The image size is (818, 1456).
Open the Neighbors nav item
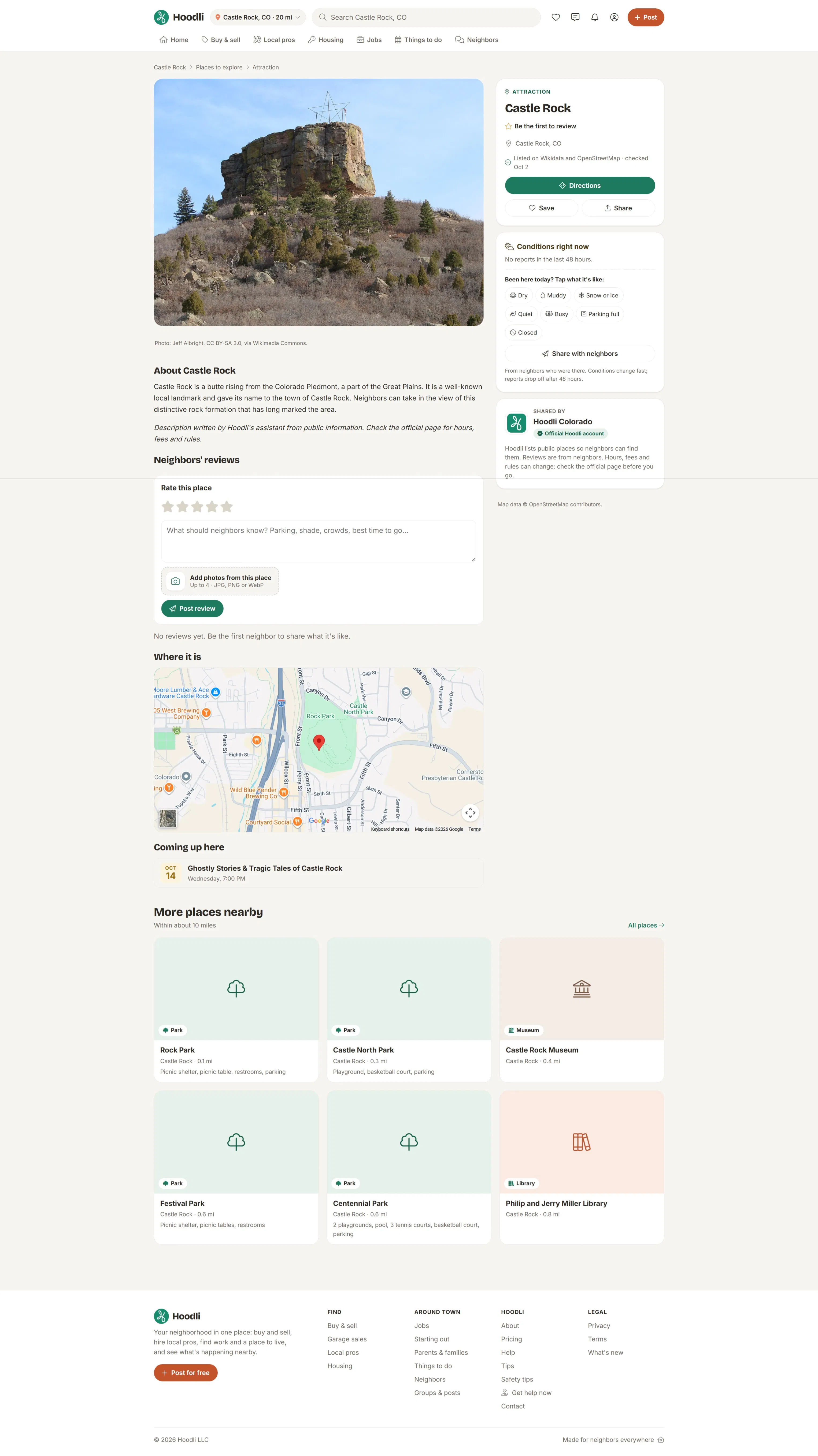476,40
